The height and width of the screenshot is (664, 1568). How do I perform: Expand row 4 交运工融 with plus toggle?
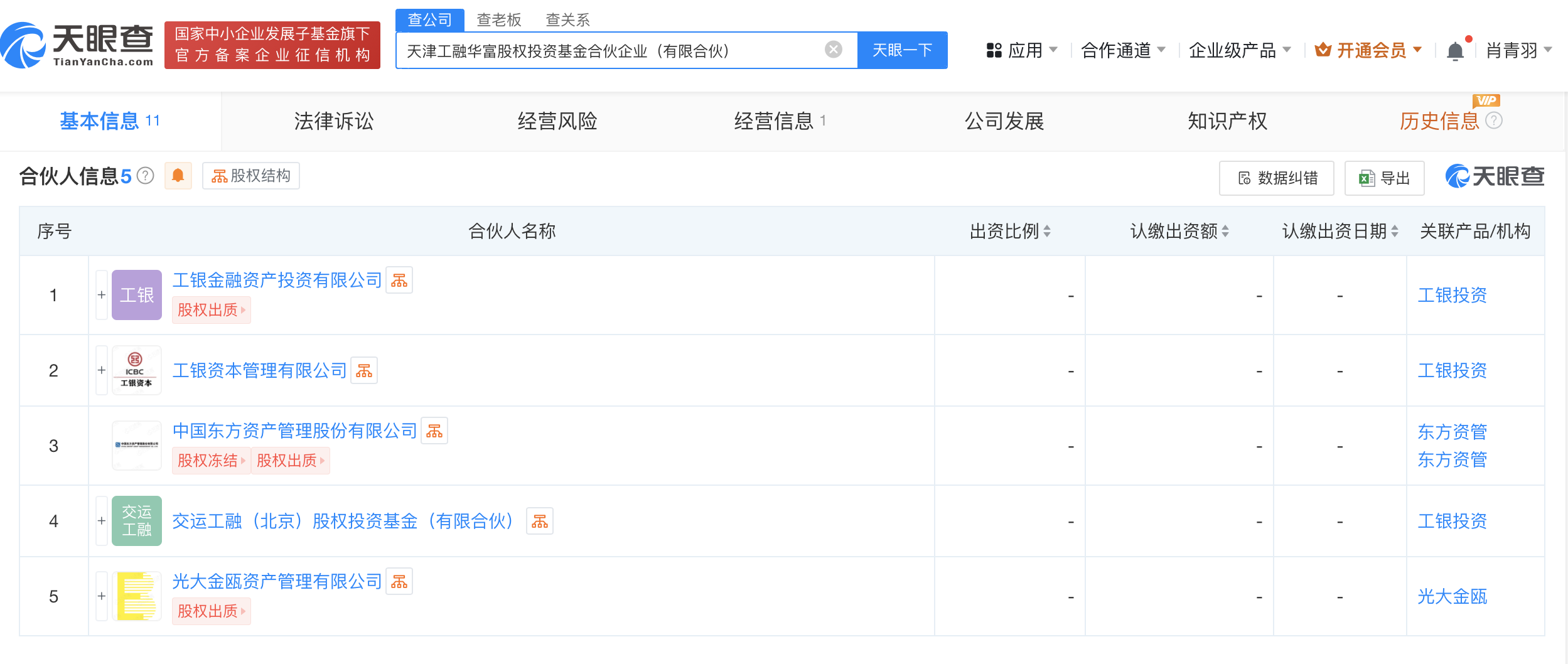[102, 521]
